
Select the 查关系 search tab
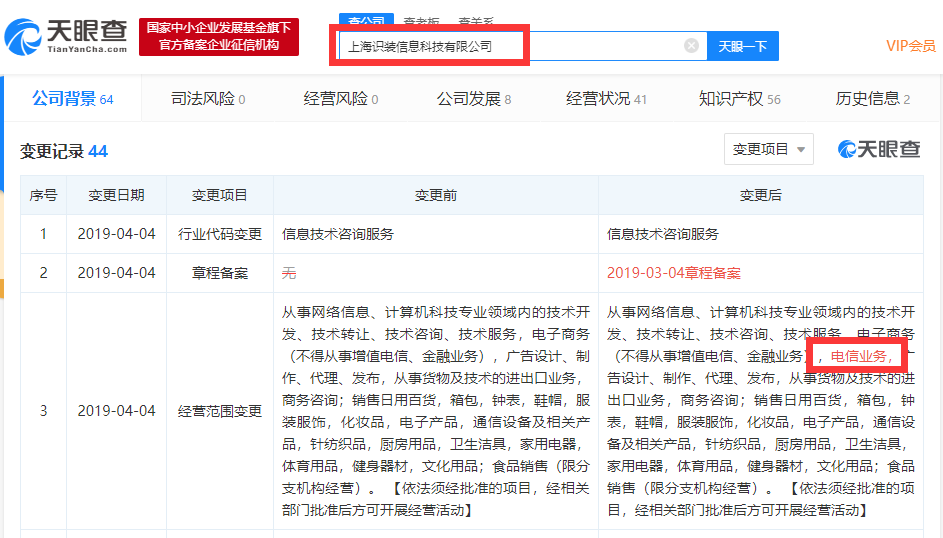[x=476, y=22]
